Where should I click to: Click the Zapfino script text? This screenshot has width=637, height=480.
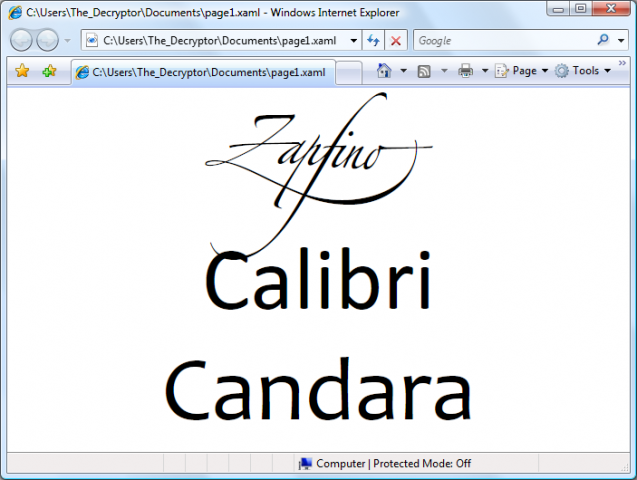coord(319,174)
